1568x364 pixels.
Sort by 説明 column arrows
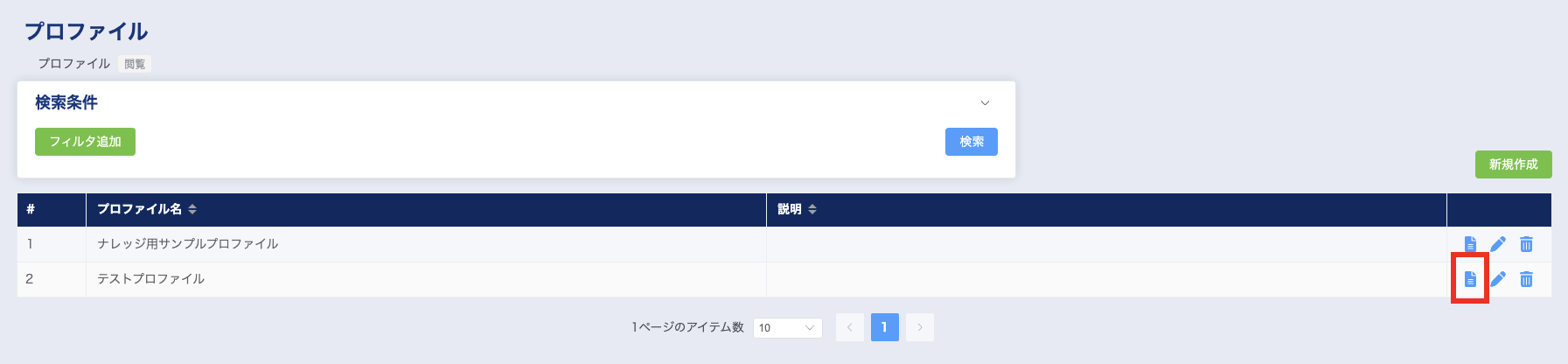812,209
